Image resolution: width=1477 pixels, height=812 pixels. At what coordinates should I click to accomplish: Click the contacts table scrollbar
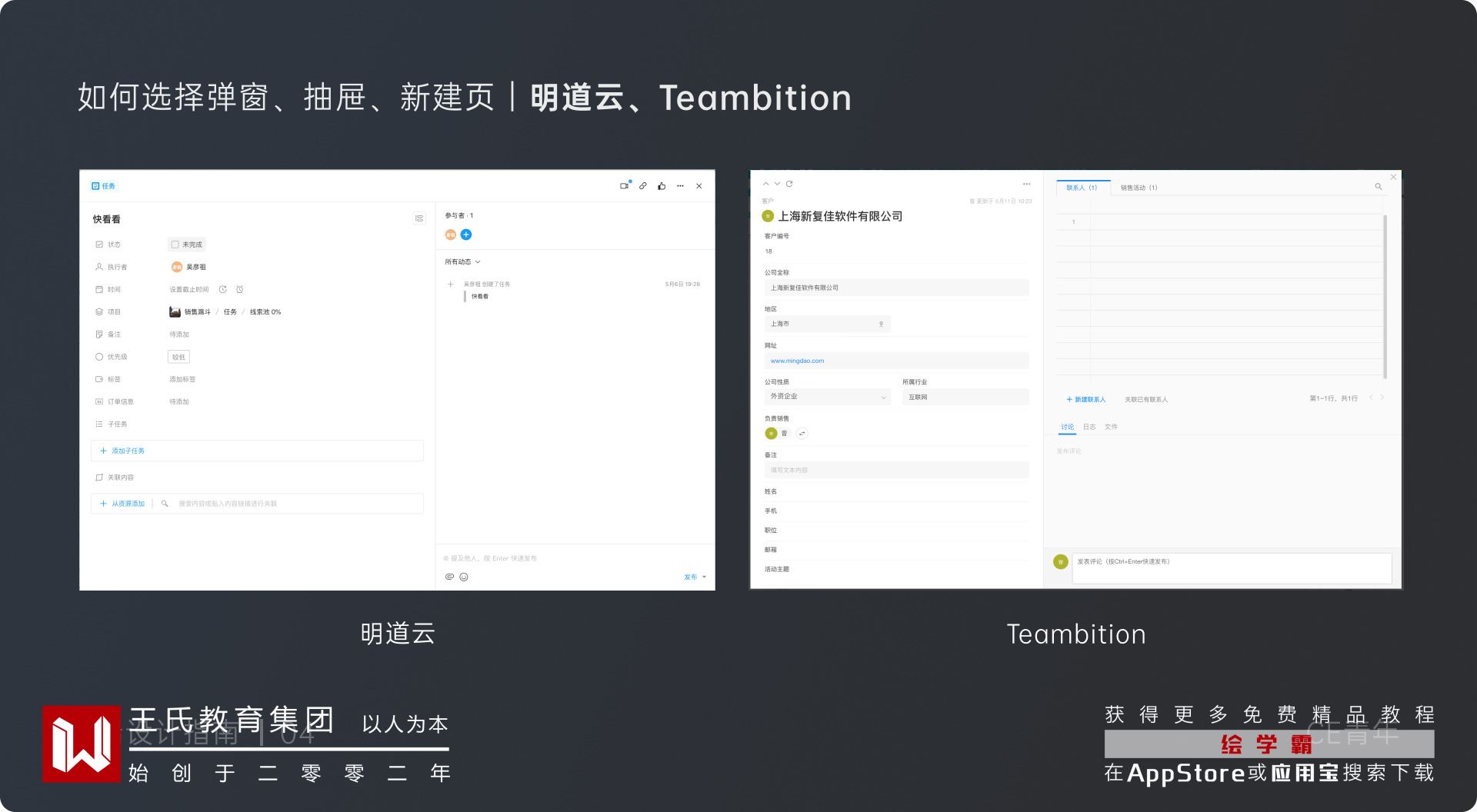[1385, 297]
